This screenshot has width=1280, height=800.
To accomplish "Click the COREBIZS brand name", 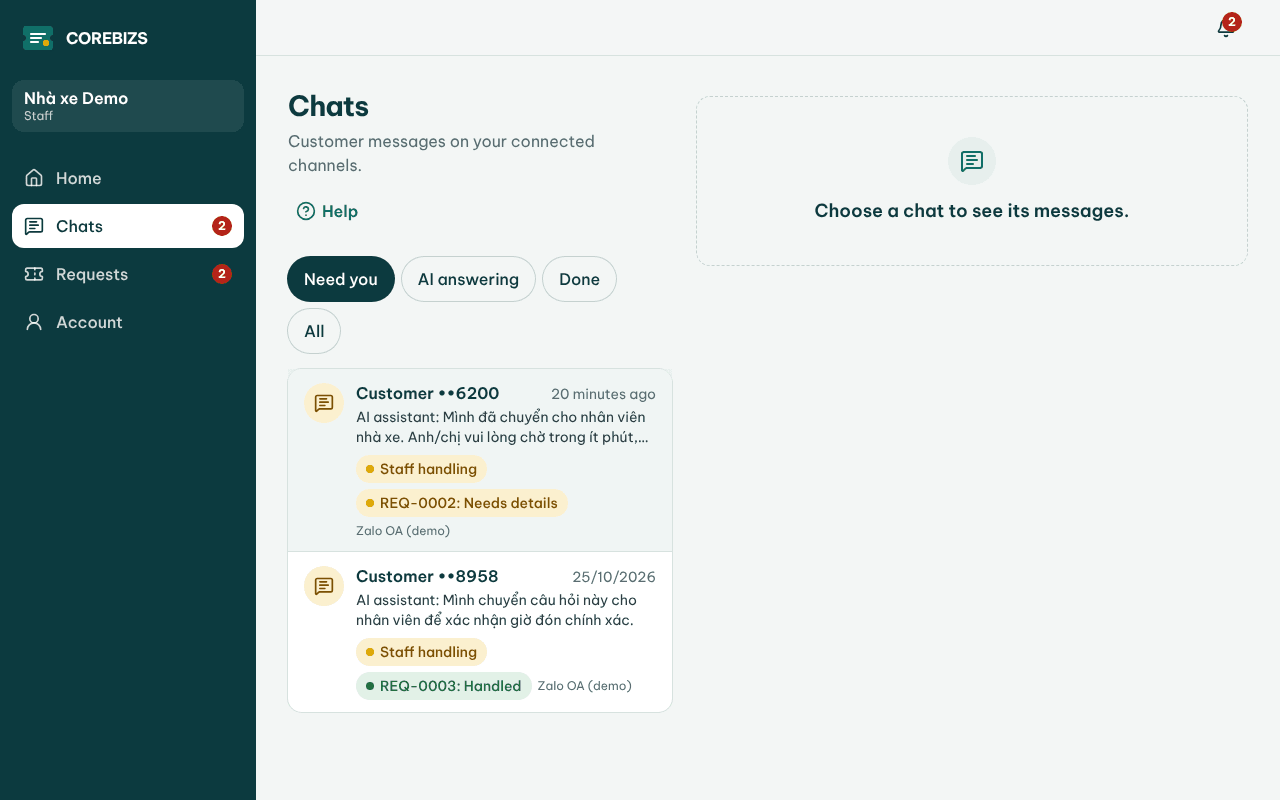I will [107, 38].
